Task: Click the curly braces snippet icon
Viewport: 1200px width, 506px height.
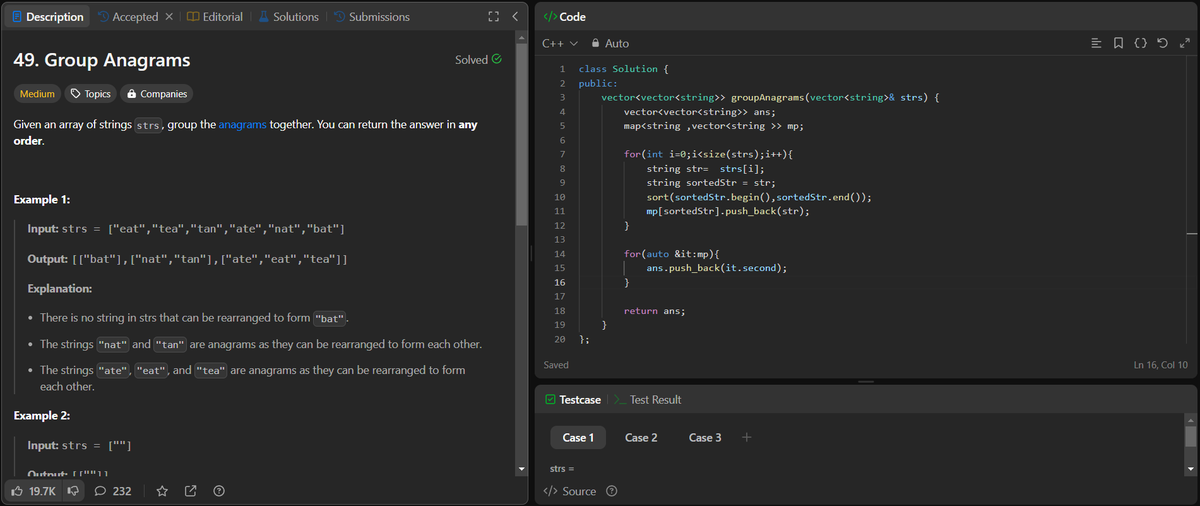Action: pyautogui.click(x=1140, y=44)
